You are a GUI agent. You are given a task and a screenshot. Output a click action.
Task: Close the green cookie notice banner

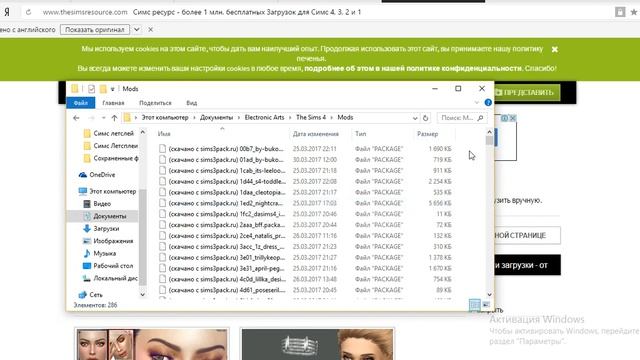555,49
